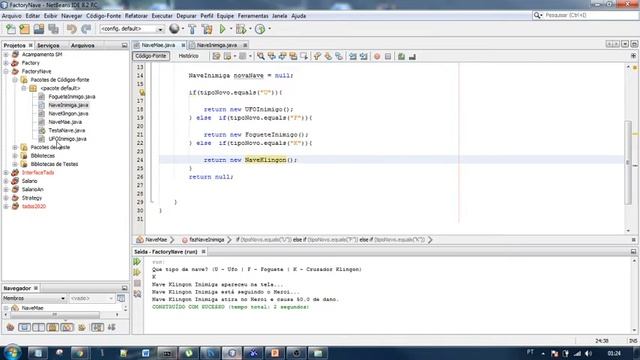Click fazNaveInimiga breadcrumb at editor bottom
The height and width of the screenshot is (360, 640).
(x=207, y=240)
